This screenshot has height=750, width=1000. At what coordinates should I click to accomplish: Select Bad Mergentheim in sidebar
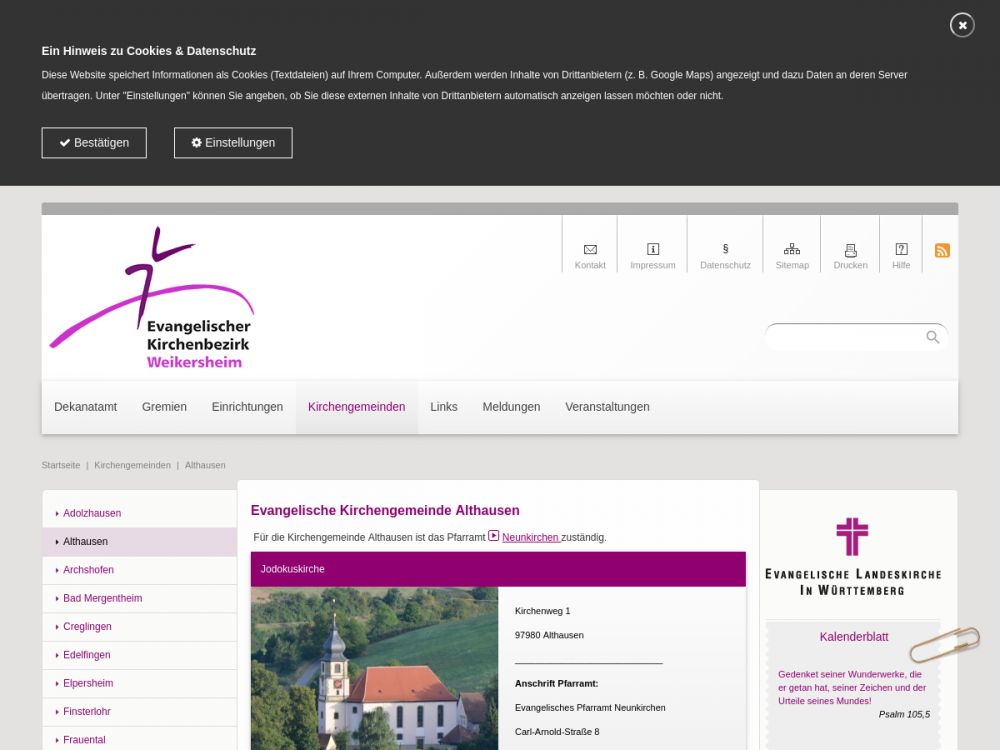pos(103,598)
